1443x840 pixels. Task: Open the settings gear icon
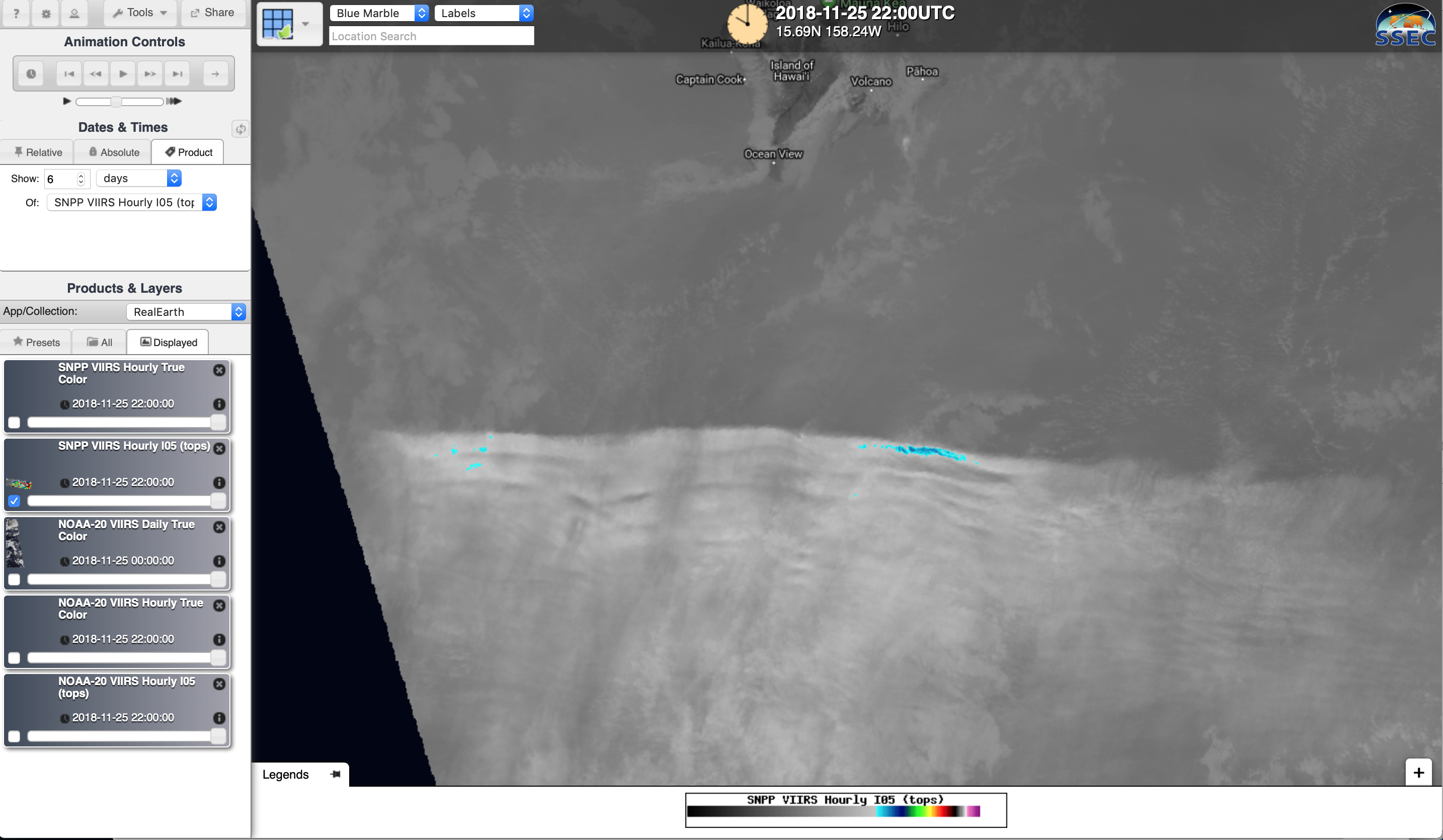(x=46, y=13)
